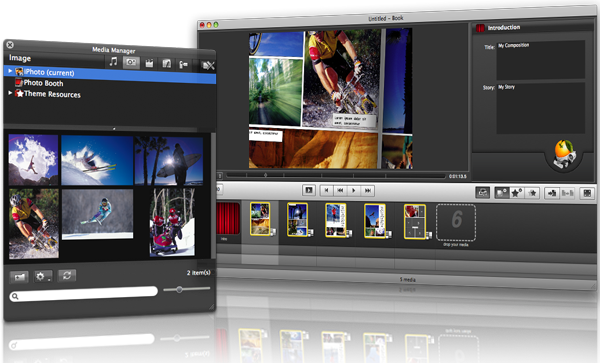Select the second page thumbnail in timeline
Viewport: 600px width, 363px height.
click(x=298, y=220)
